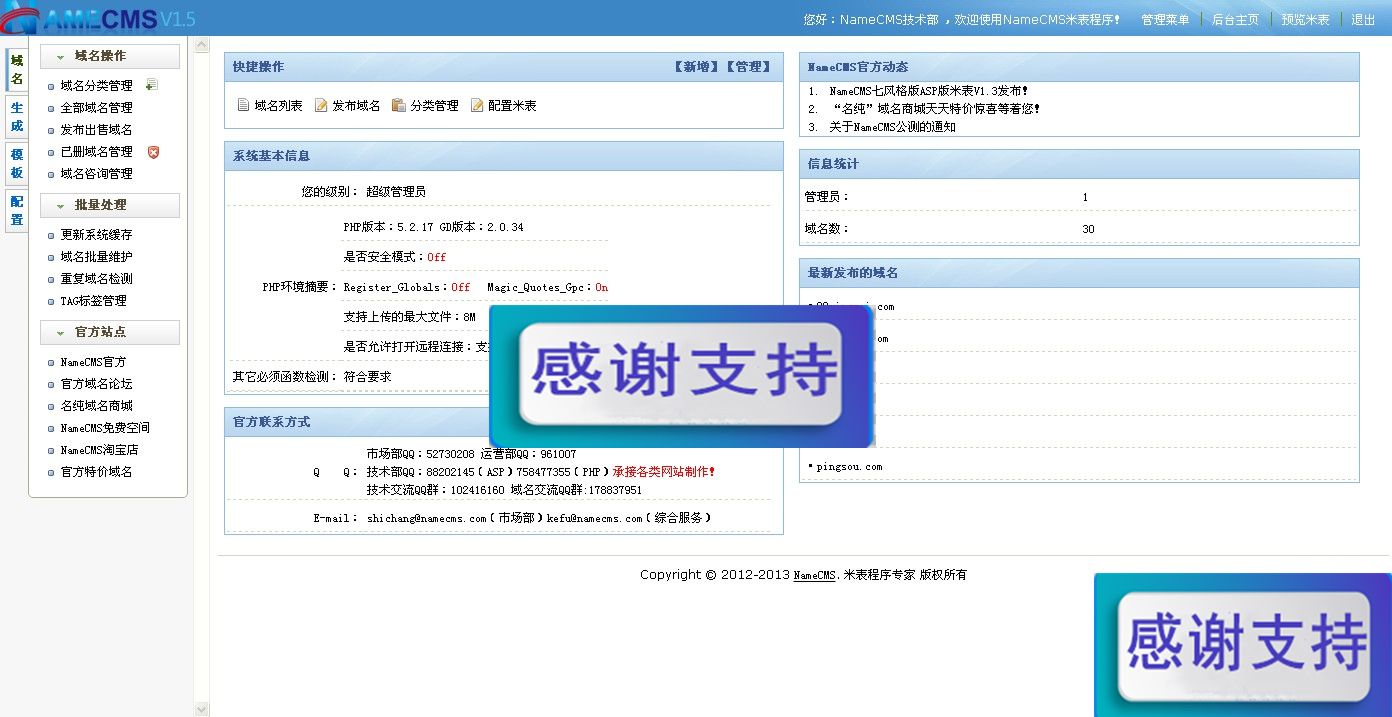Switch to the 域名 vertical tab
Image resolution: width=1392 pixels, height=717 pixels.
[x=17, y=70]
